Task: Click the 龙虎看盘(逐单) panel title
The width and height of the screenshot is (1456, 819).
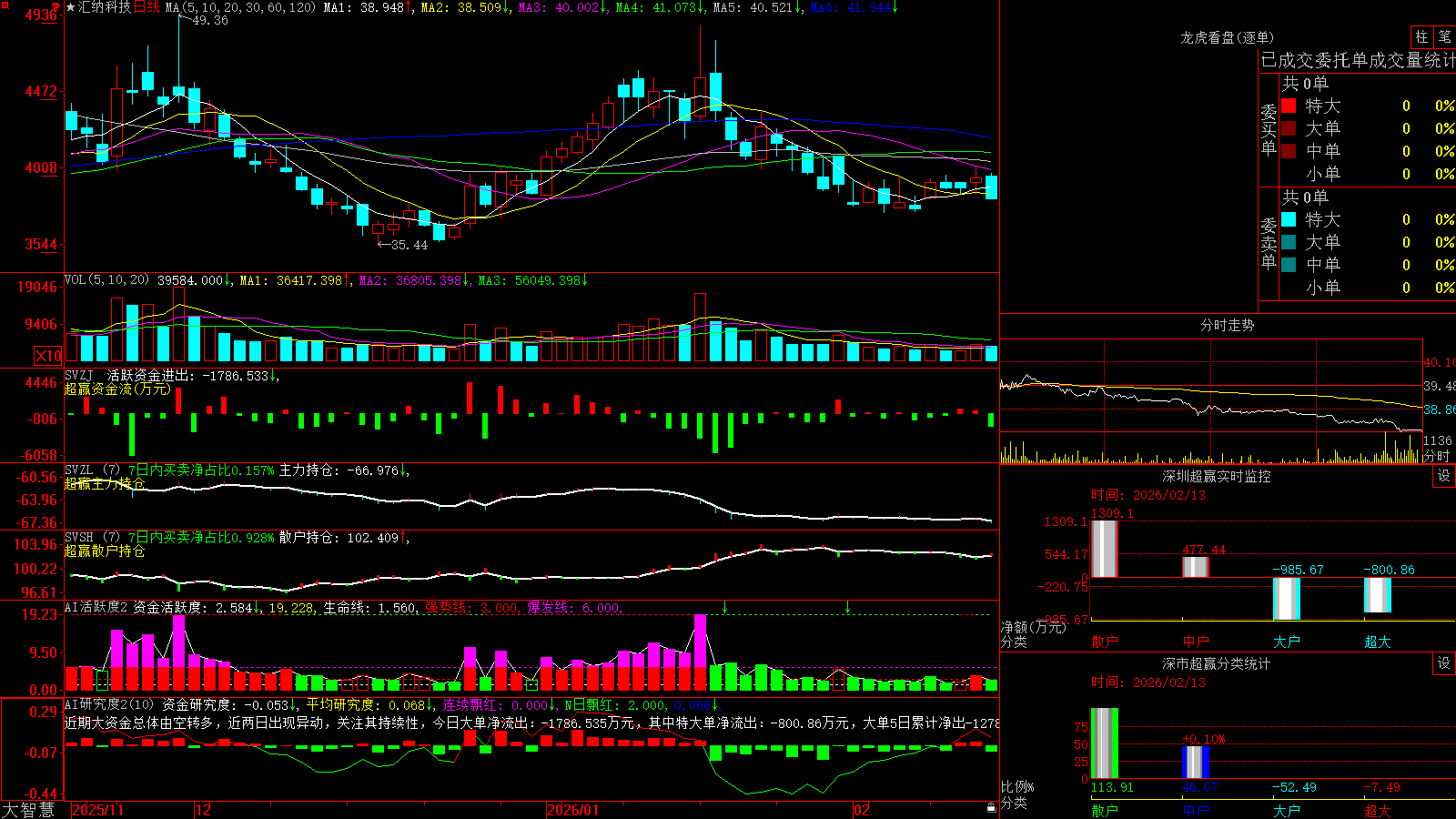Action: point(1227,37)
